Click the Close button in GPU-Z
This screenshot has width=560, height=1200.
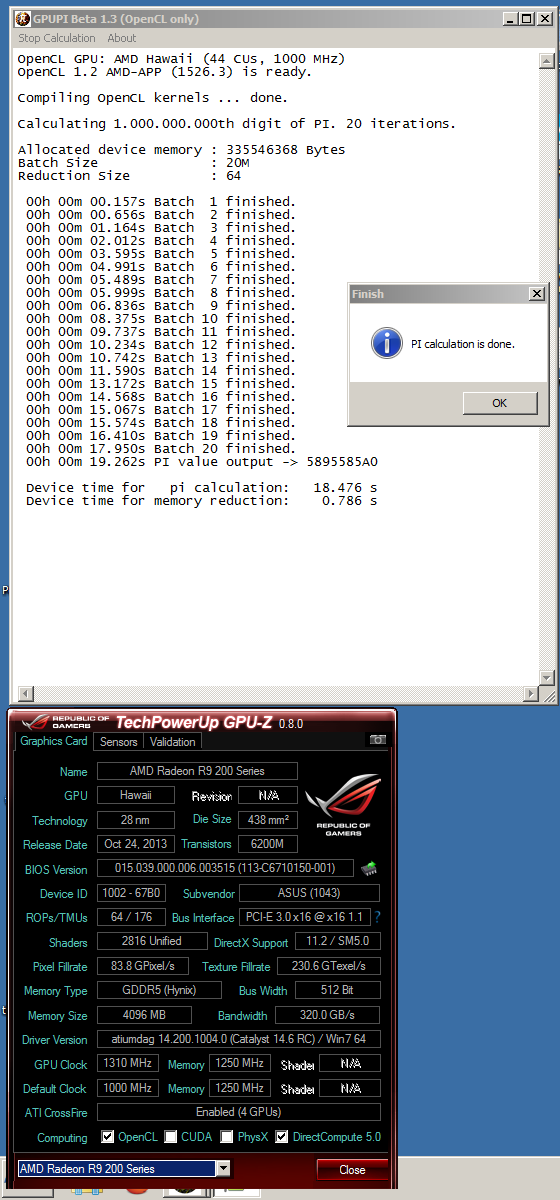(352, 1169)
